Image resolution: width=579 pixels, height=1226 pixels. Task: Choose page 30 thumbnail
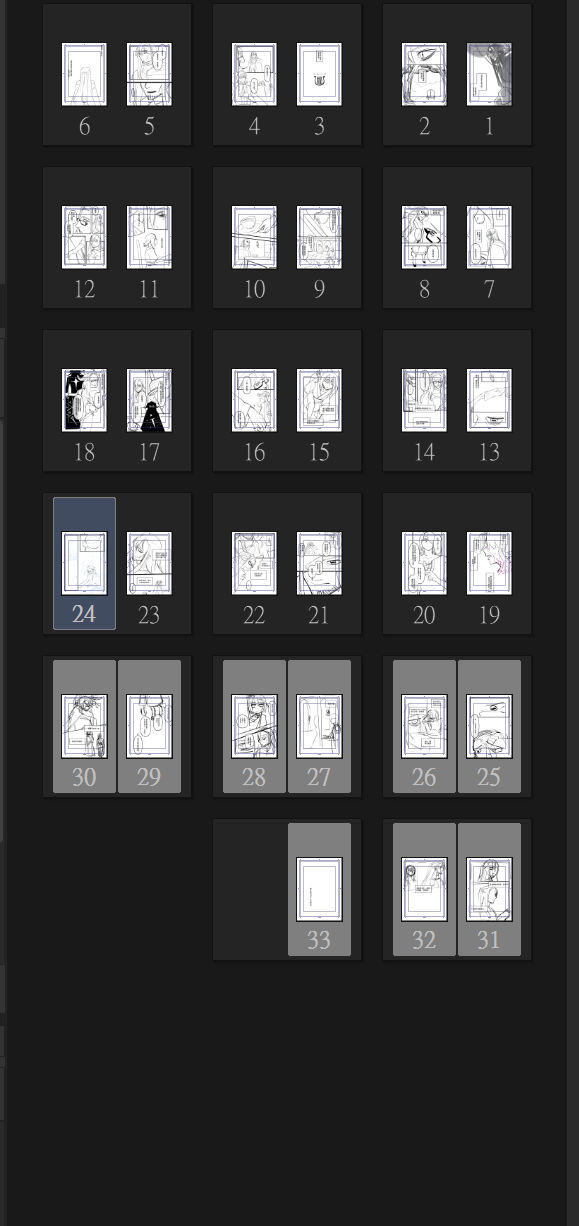[84, 726]
